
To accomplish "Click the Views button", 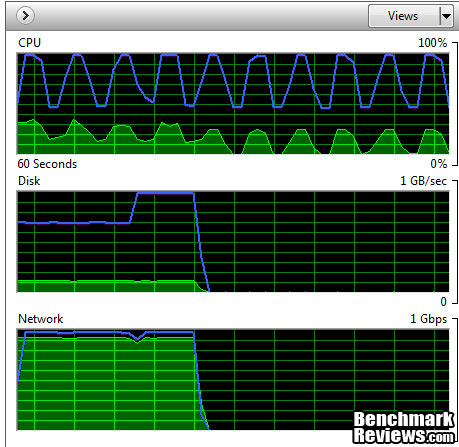I will [404, 16].
